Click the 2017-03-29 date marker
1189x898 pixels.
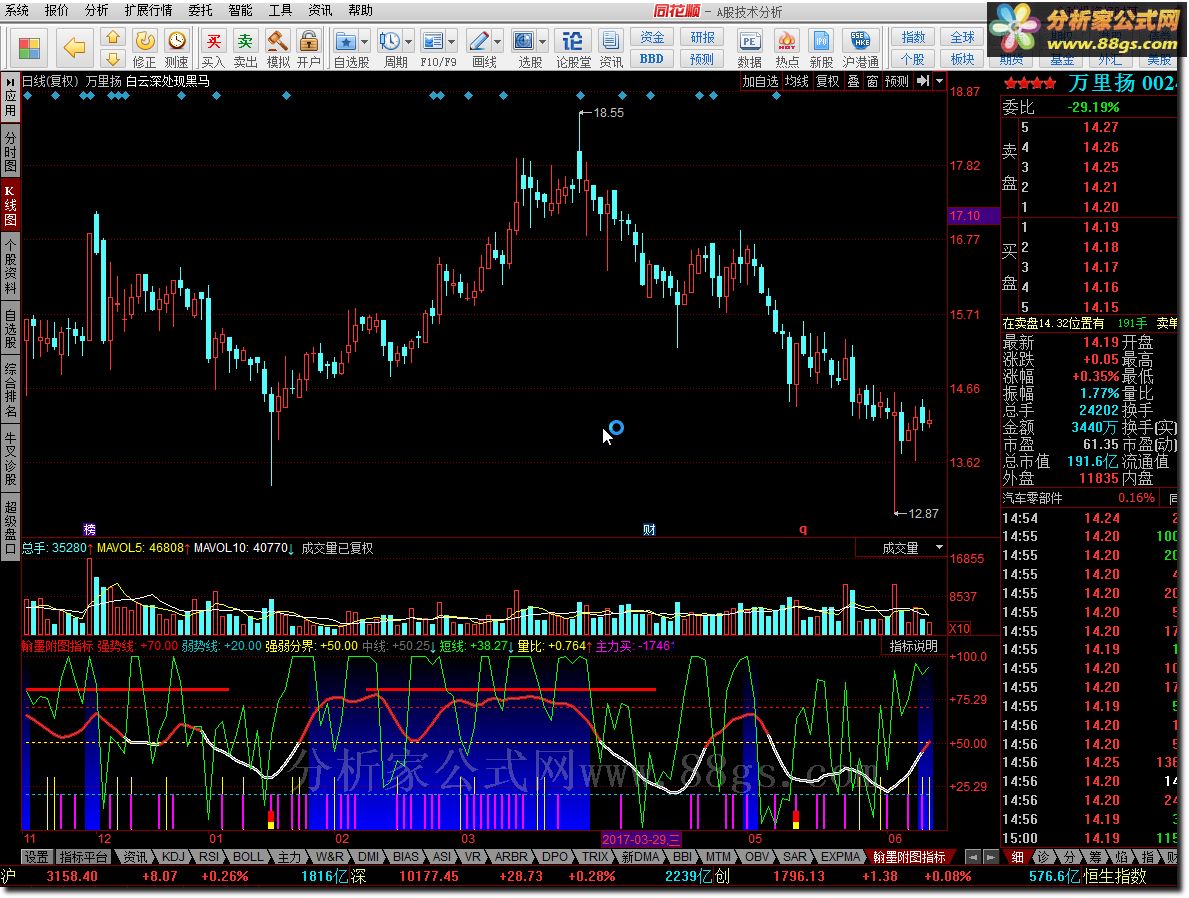[640, 839]
